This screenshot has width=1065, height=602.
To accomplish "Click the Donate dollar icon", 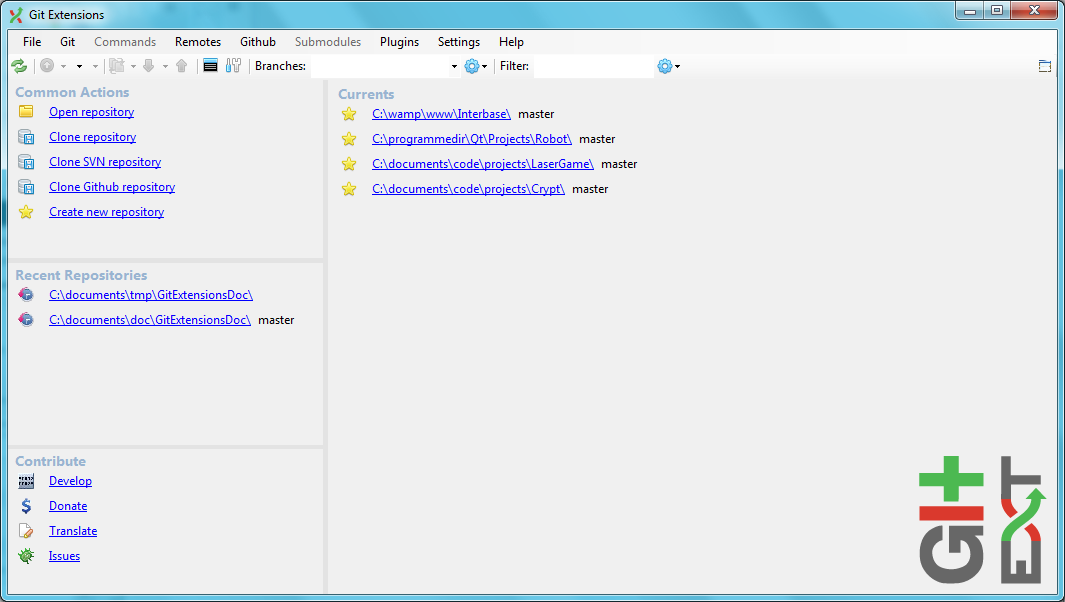I will point(26,506).
